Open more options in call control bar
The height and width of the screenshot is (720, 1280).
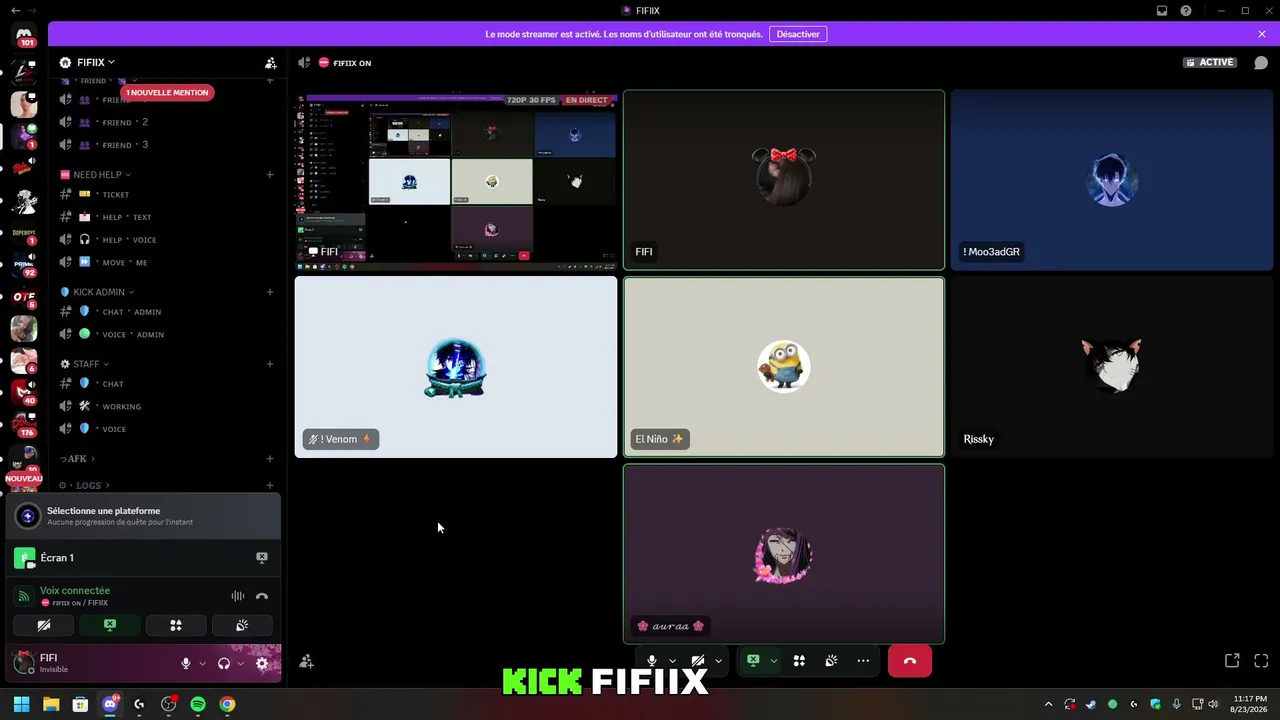863,661
